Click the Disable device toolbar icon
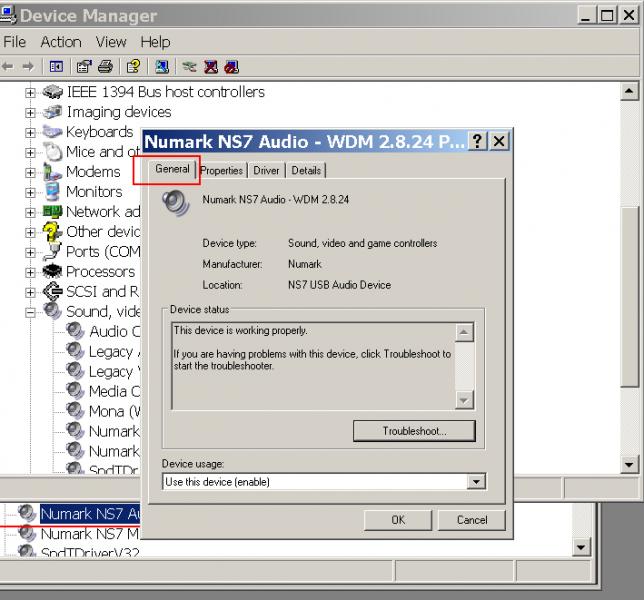This screenshot has width=644, height=600. pos(232,67)
